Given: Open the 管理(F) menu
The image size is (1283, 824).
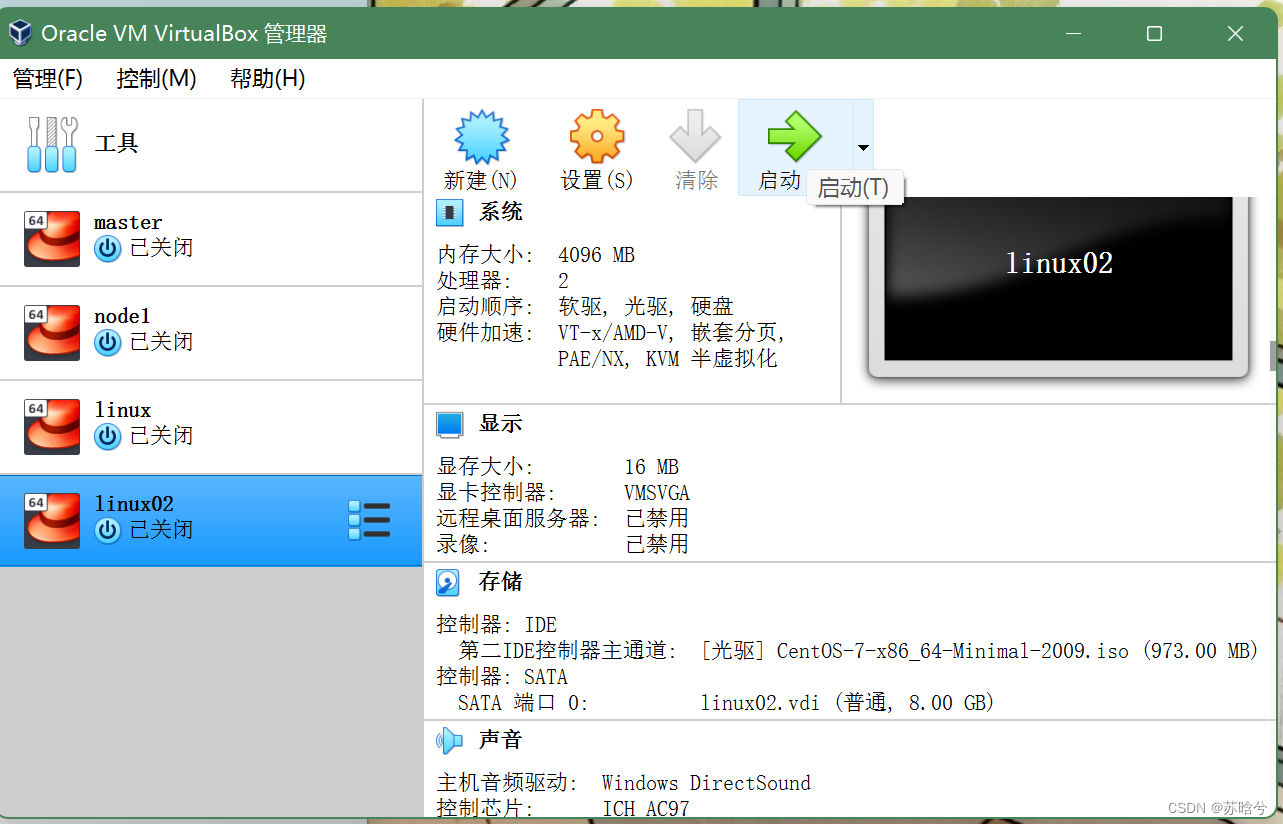Looking at the screenshot, I should (x=48, y=78).
